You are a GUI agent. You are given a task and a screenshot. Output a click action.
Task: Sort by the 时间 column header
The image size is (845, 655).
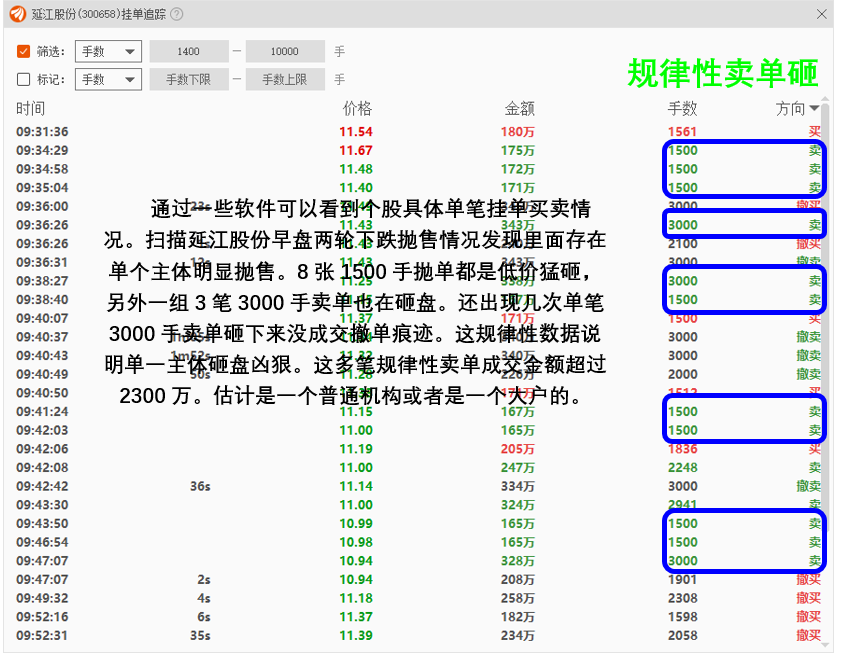pyautogui.click(x=31, y=109)
